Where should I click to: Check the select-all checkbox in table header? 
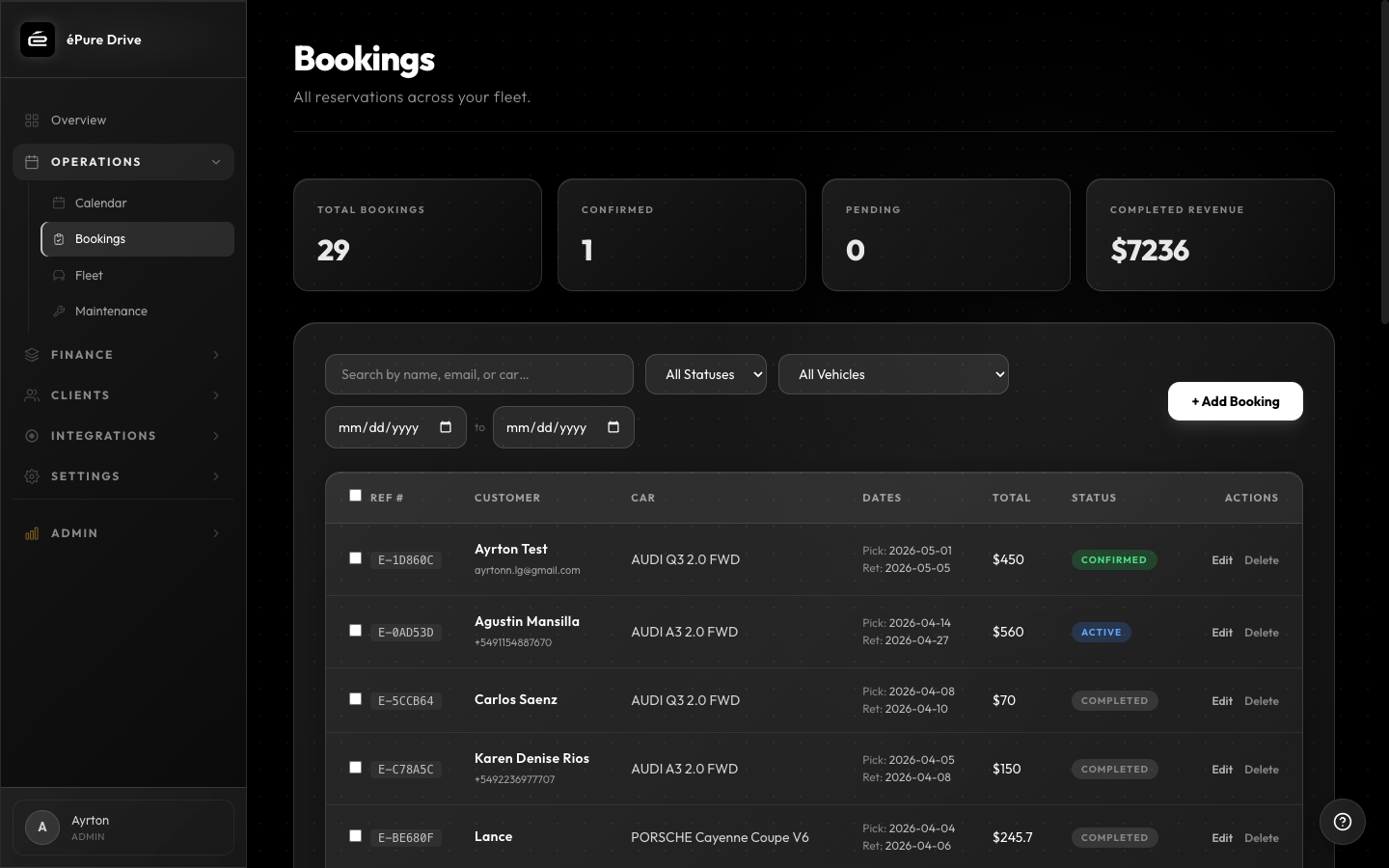pyautogui.click(x=355, y=495)
